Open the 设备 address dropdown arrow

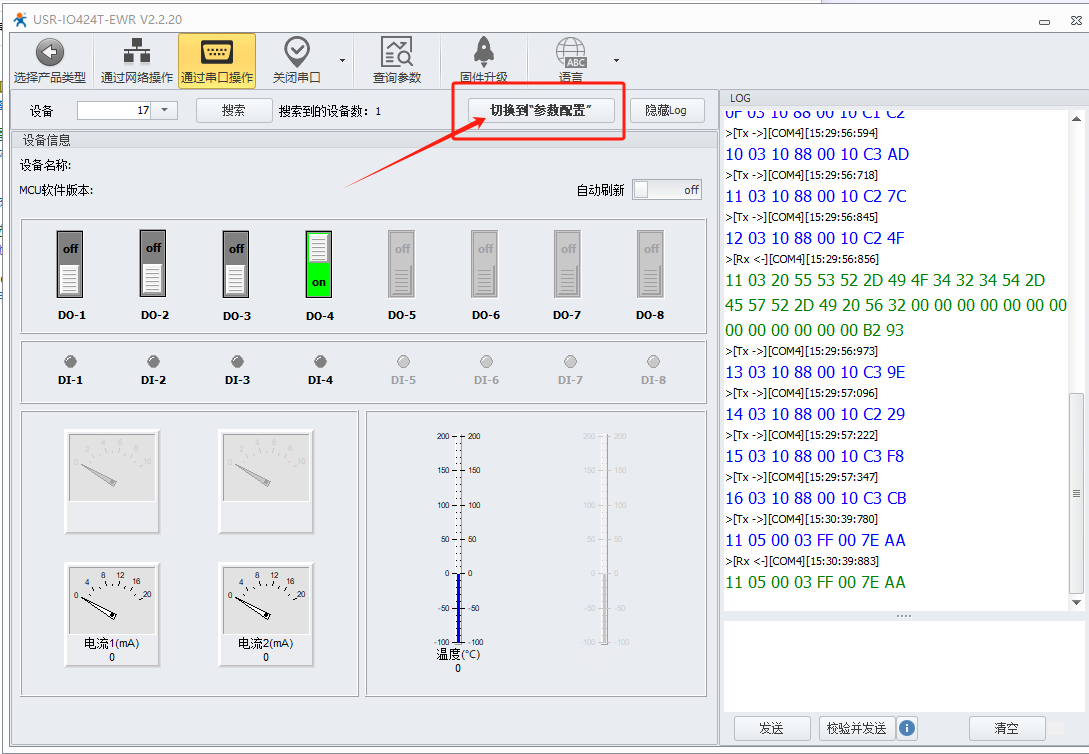pos(165,110)
